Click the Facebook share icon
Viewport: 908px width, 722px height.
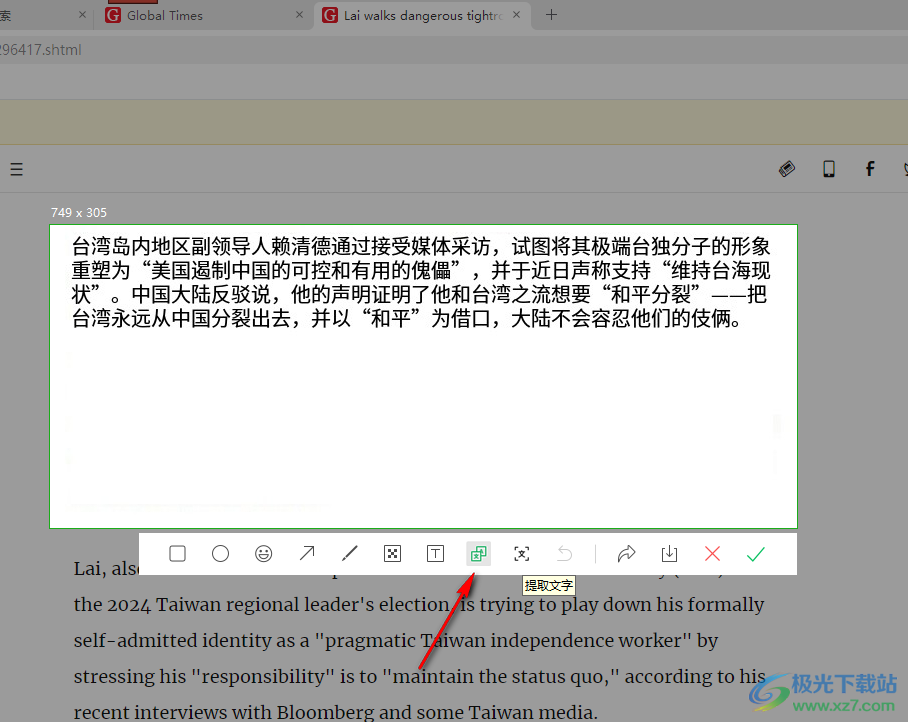click(869, 169)
